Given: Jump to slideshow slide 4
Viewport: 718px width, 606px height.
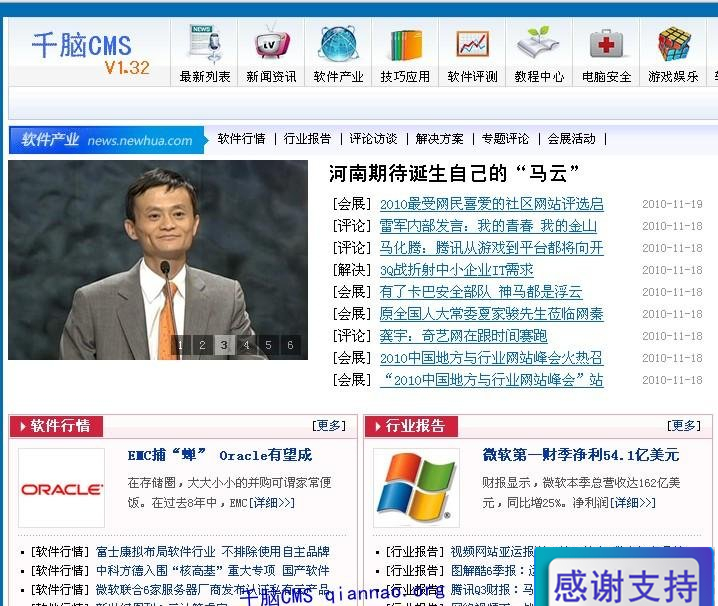Looking at the screenshot, I should pyautogui.click(x=246, y=345).
